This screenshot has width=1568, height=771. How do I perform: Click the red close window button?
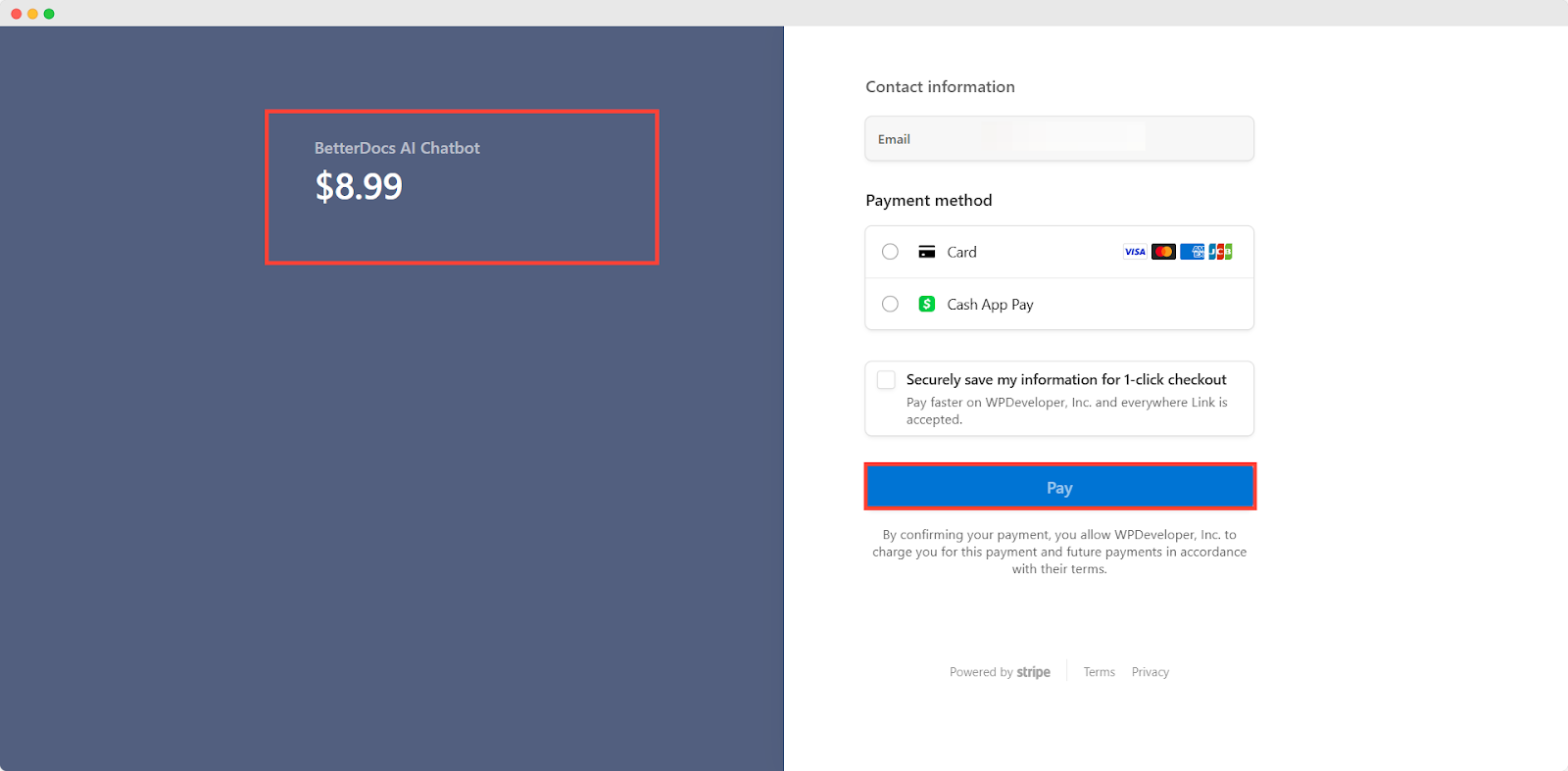(16, 14)
